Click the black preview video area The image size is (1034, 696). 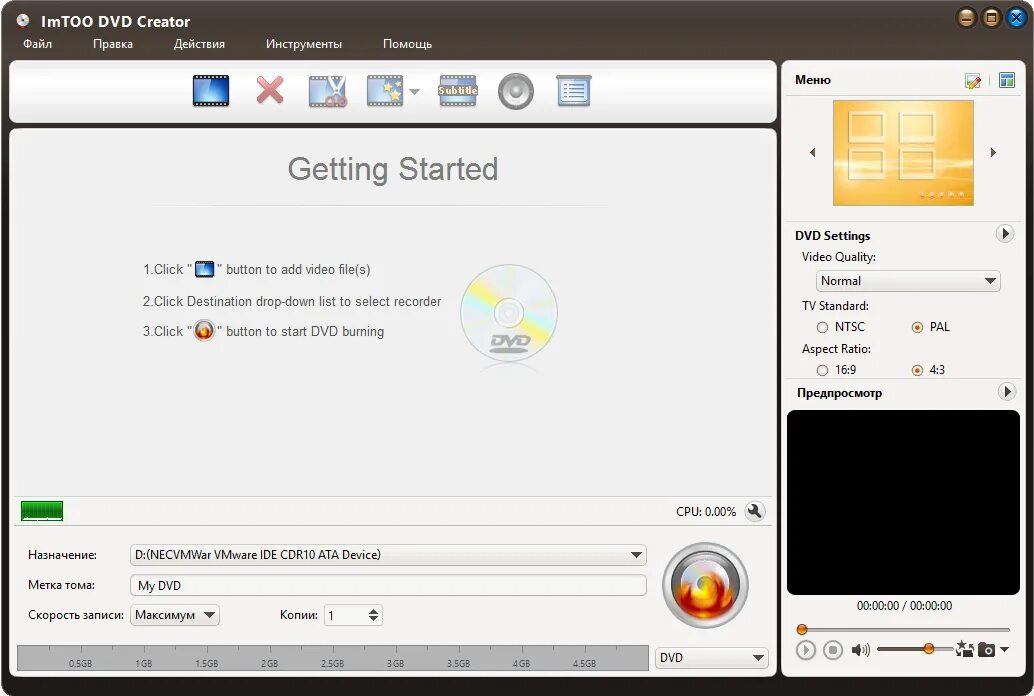pyautogui.click(x=903, y=502)
